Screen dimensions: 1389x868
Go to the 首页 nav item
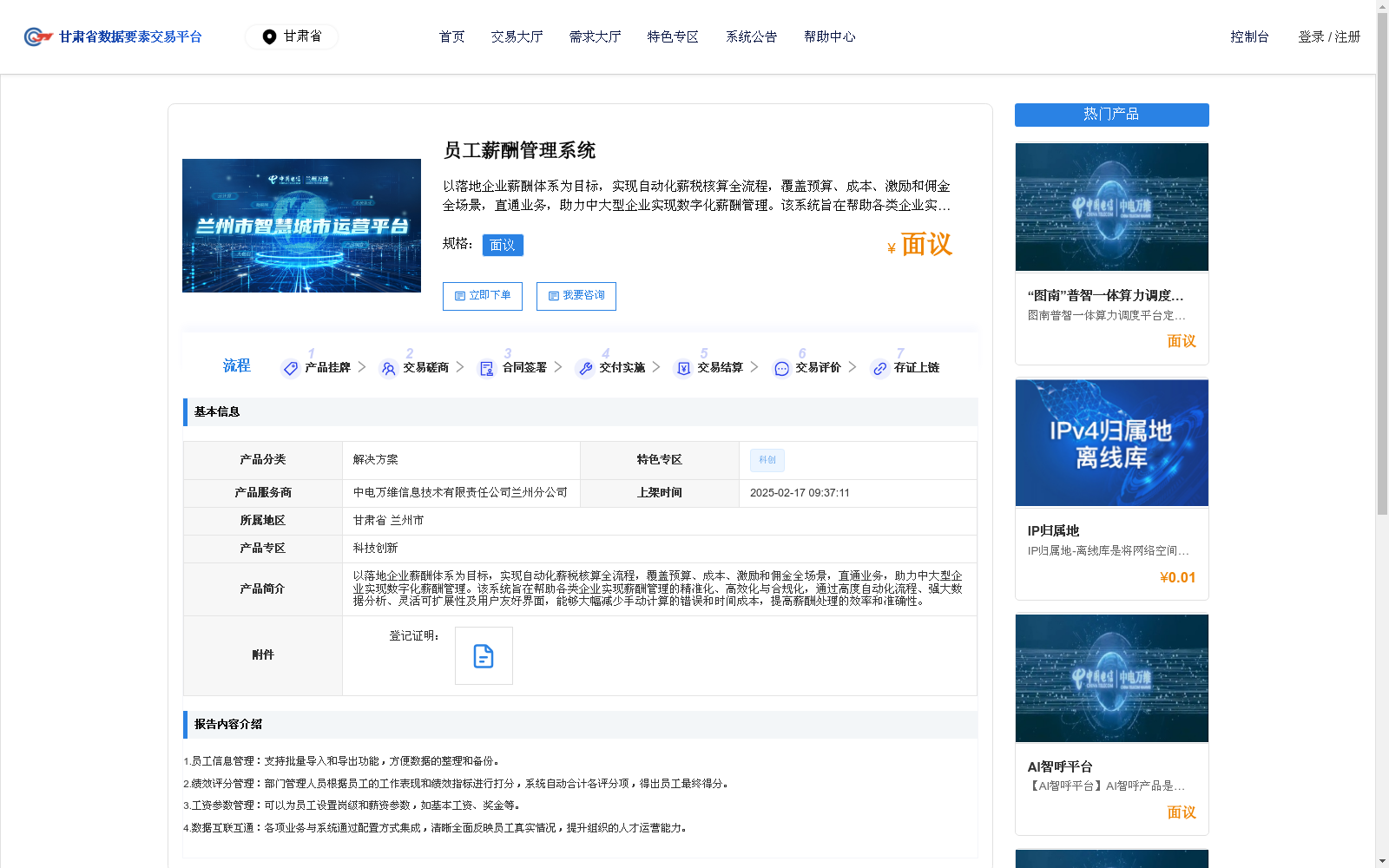click(451, 36)
